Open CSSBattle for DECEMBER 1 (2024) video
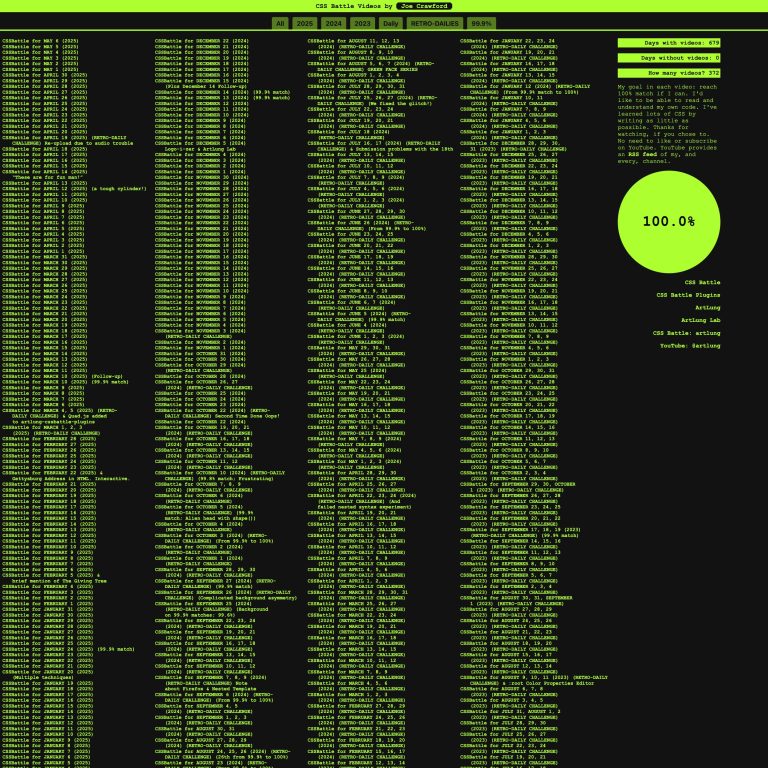 coord(200,172)
